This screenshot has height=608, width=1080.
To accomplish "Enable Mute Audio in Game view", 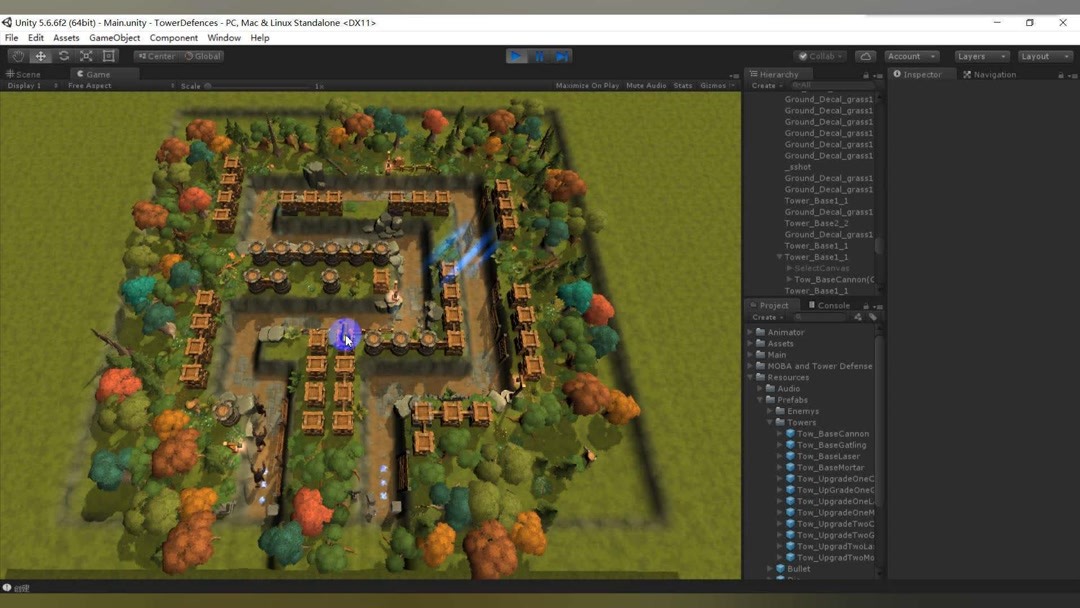I will tap(646, 85).
